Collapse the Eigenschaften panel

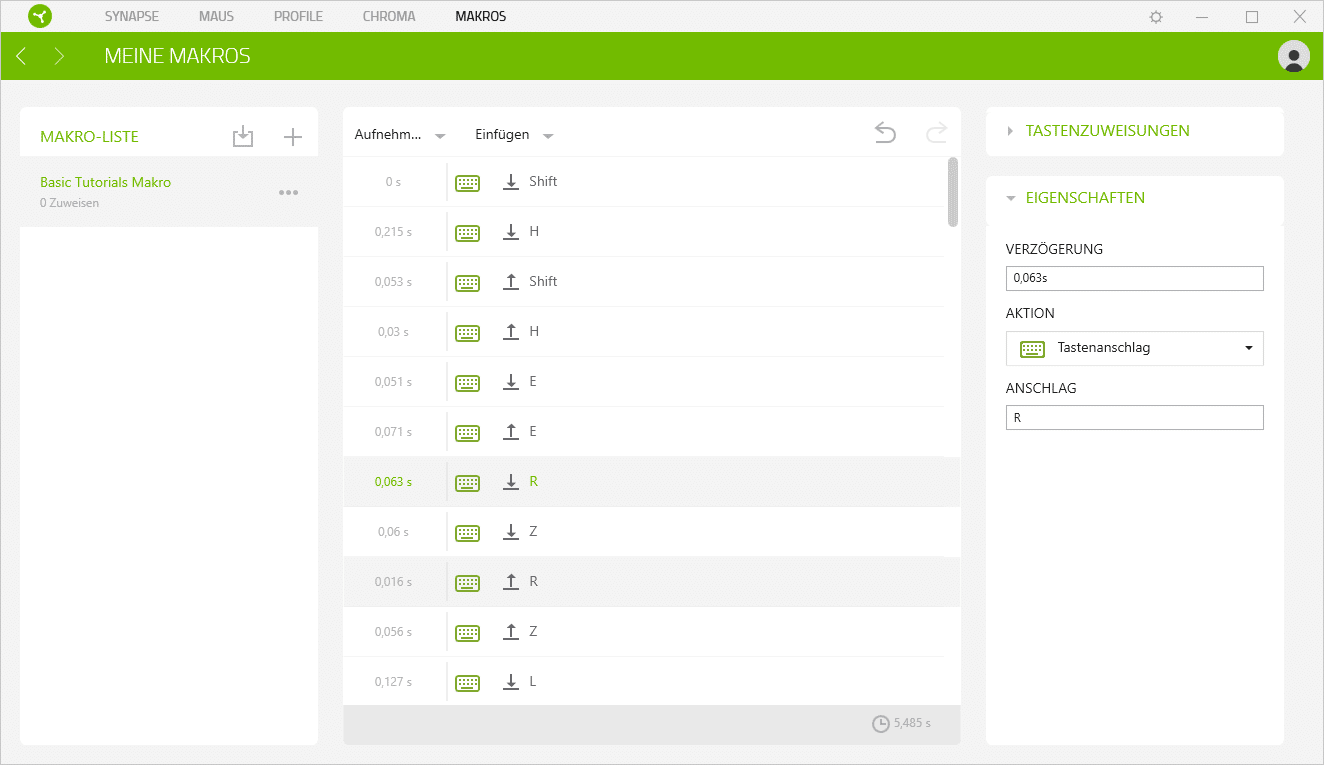coord(1085,198)
